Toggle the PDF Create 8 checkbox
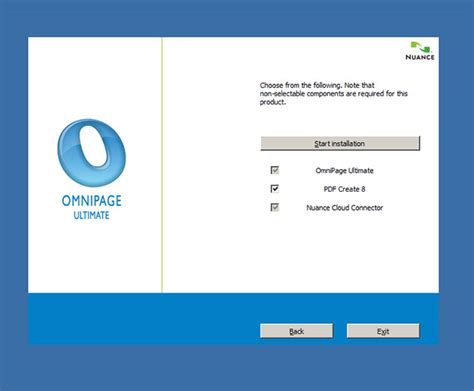 pyautogui.click(x=275, y=189)
